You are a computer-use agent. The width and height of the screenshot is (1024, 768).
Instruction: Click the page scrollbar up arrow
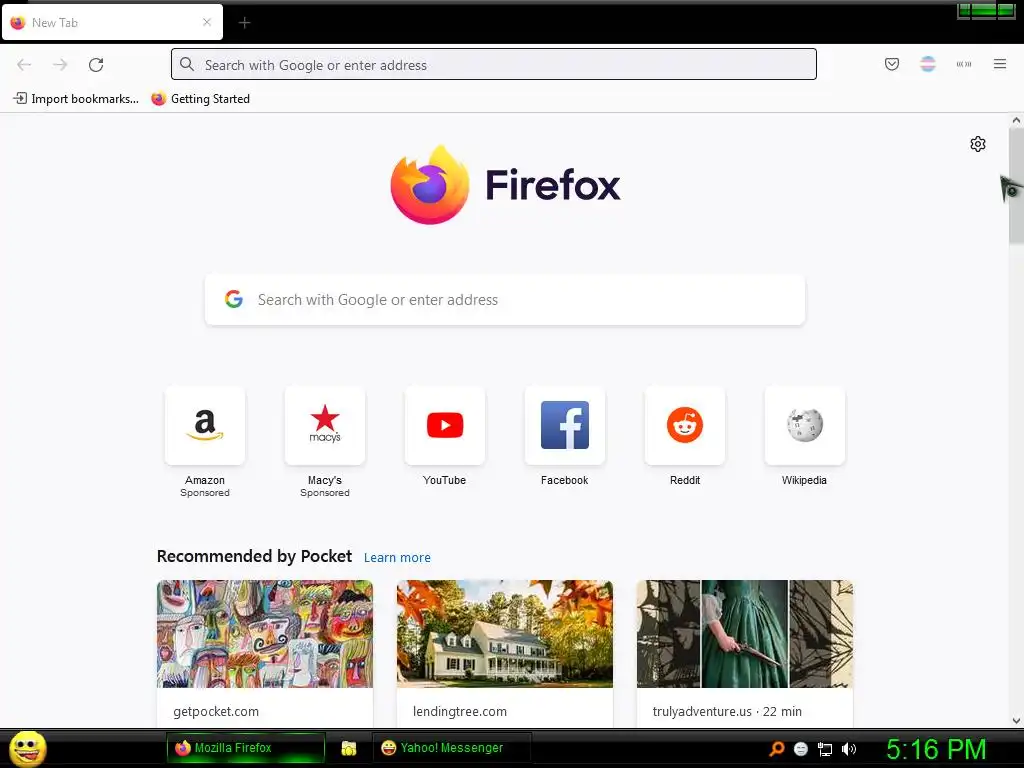point(1016,120)
